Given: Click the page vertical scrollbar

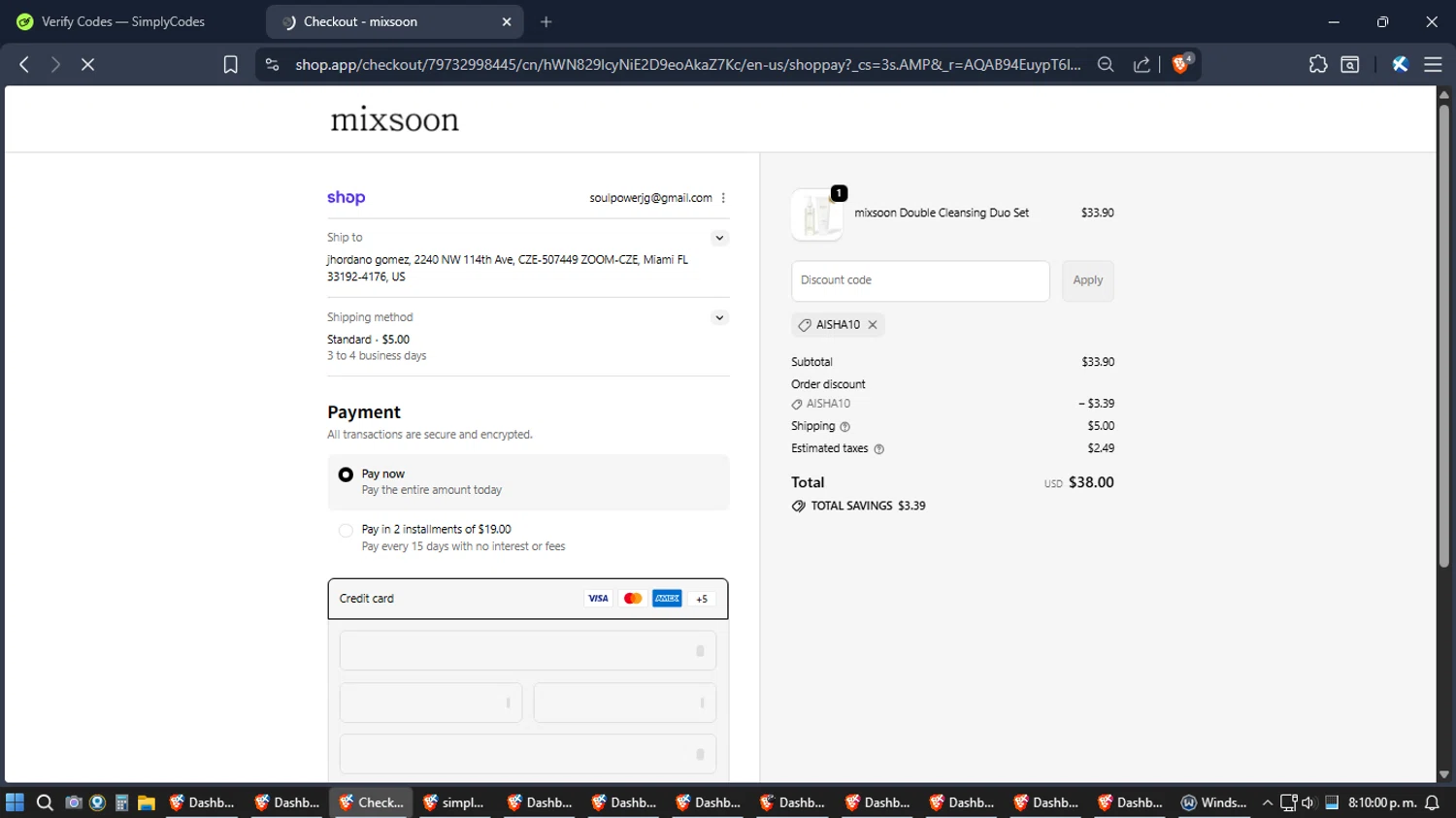Looking at the screenshot, I should (x=1443, y=335).
